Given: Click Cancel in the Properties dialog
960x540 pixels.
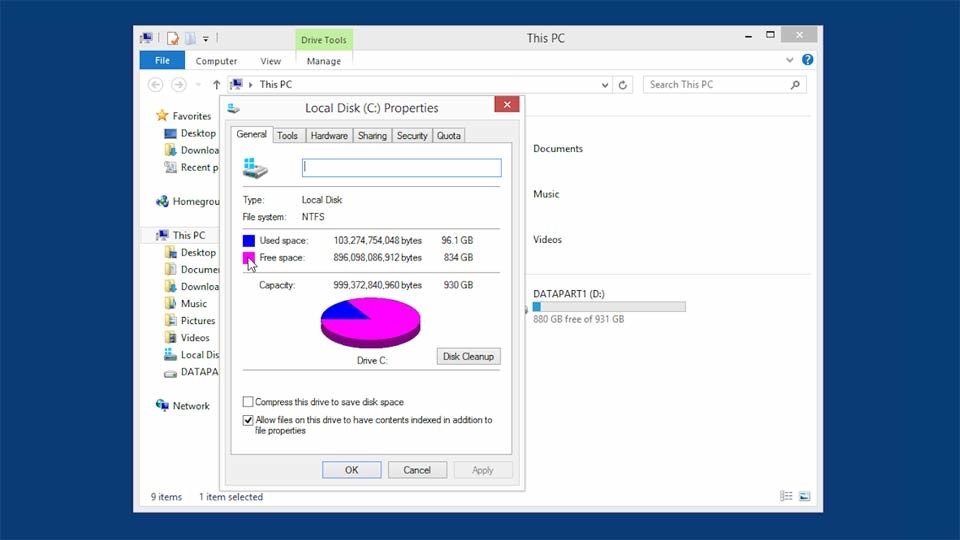Looking at the screenshot, I should click(417, 470).
